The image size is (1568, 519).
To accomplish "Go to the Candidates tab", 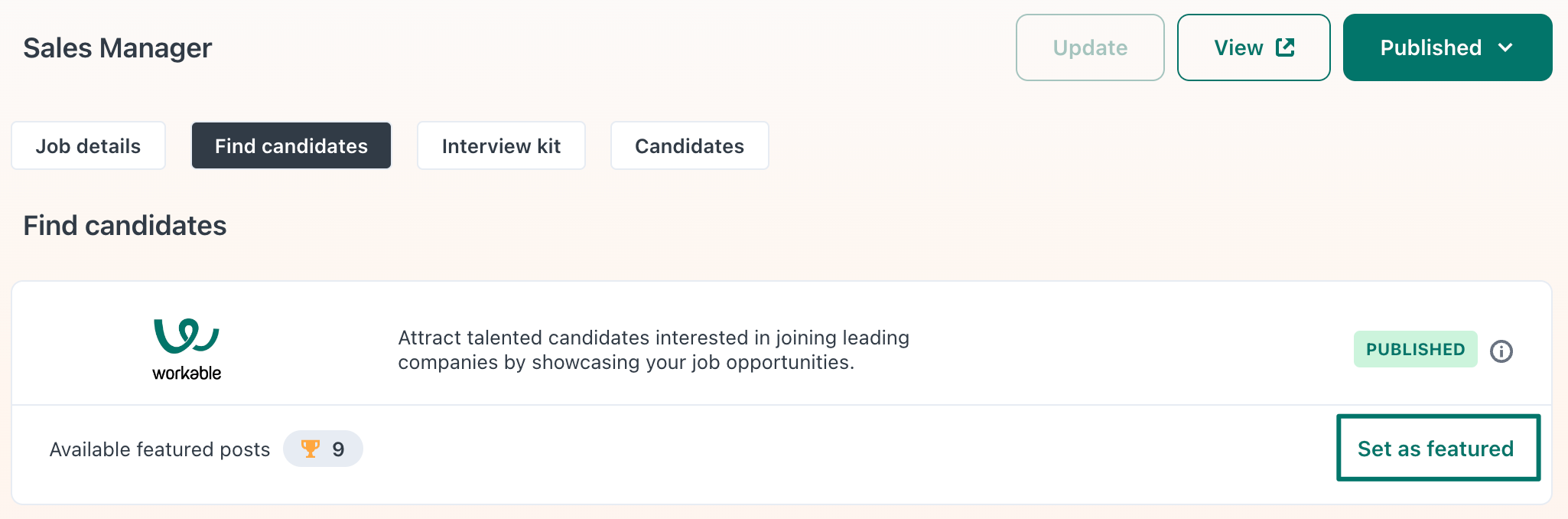I will 689,145.
